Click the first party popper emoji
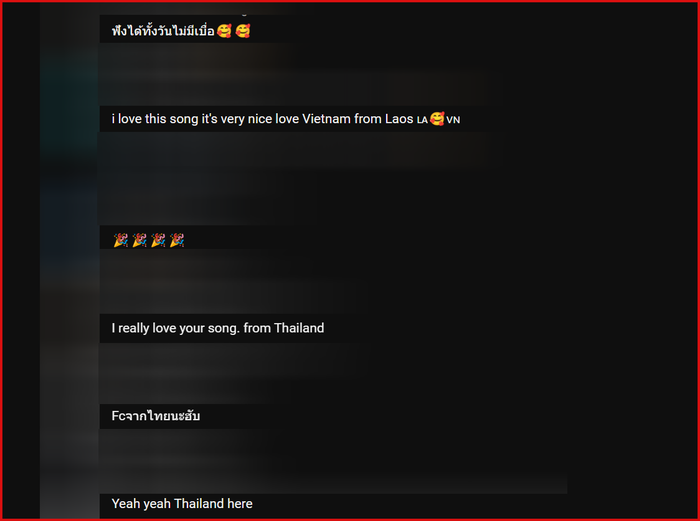This screenshot has height=521, width=700. coord(121,240)
